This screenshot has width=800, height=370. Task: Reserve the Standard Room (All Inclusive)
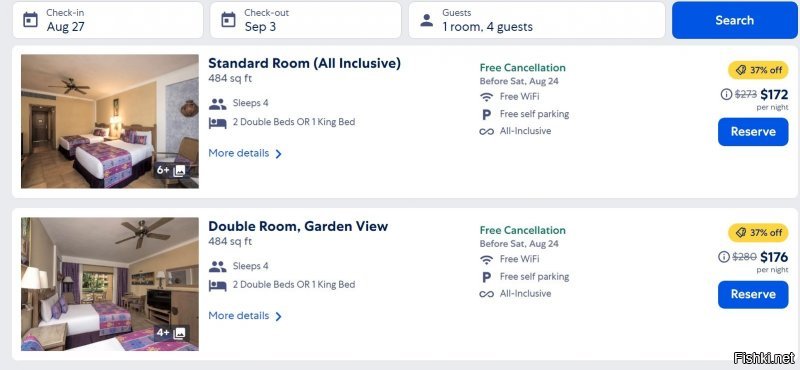pos(753,132)
